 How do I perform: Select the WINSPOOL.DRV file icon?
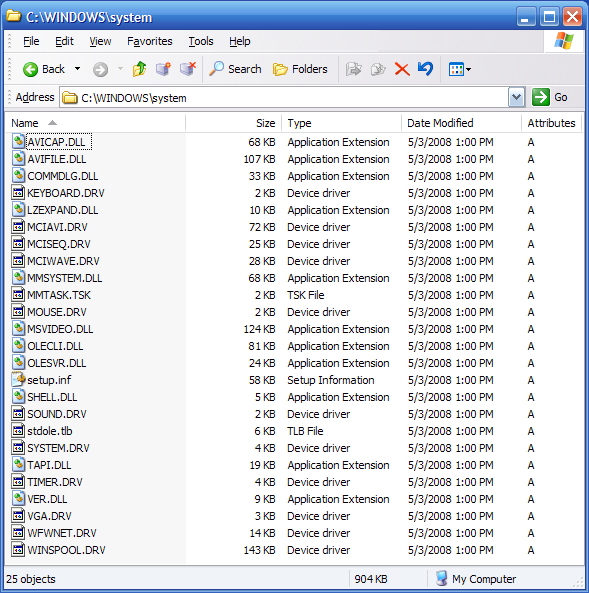[x=18, y=550]
